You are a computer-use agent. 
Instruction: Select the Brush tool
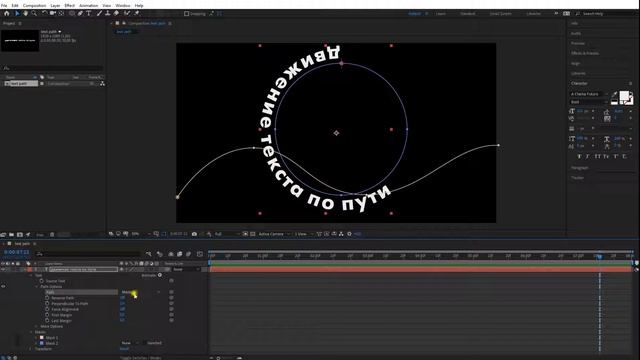[x=99, y=13]
